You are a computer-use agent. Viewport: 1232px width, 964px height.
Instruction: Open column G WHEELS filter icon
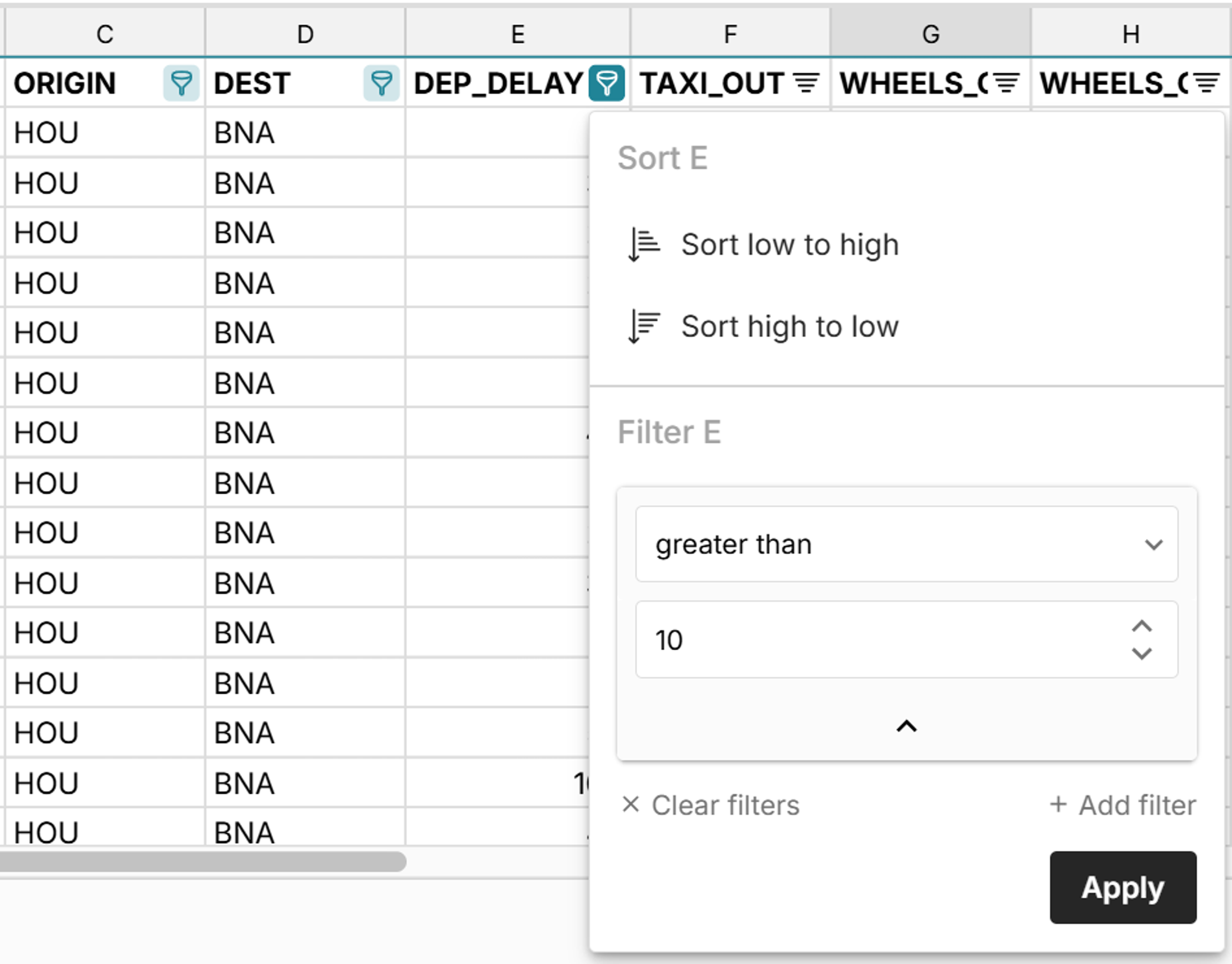[x=1006, y=84]
